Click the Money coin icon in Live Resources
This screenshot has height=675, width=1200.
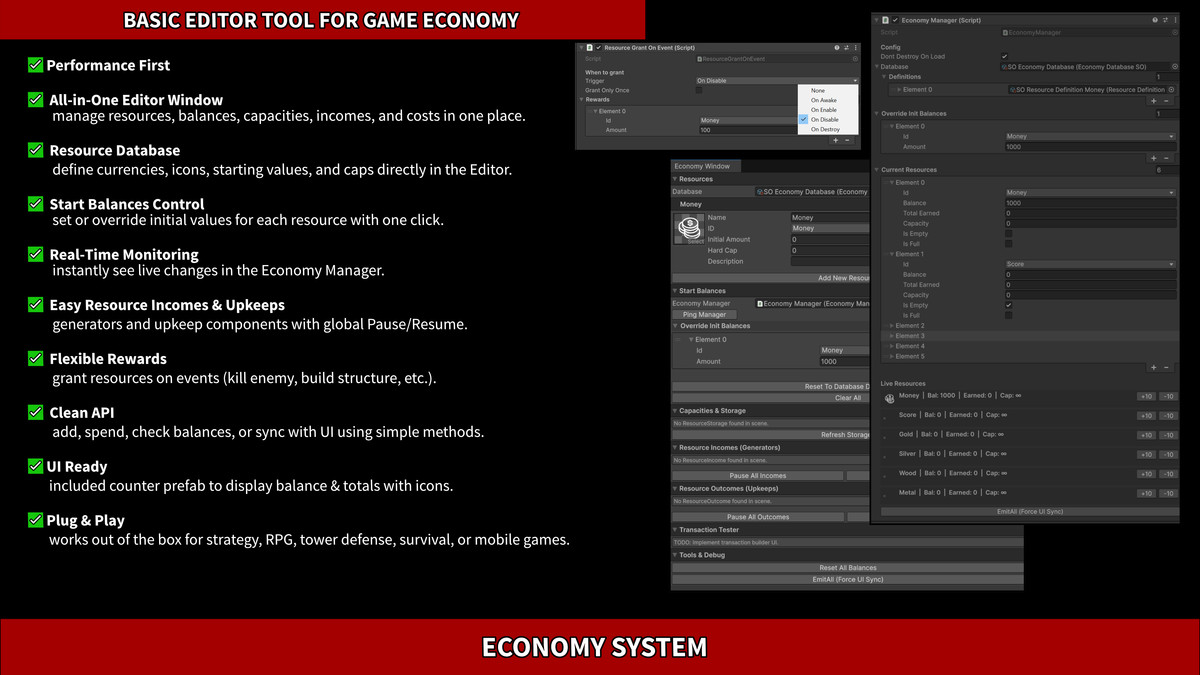(889, 398)
